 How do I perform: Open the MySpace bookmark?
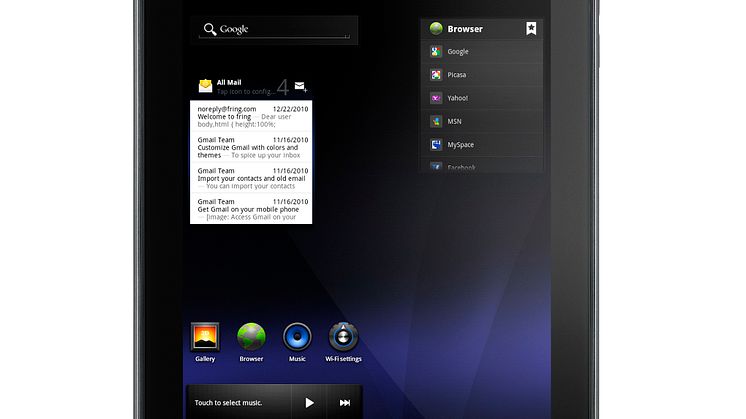click(x=482, y=145)
